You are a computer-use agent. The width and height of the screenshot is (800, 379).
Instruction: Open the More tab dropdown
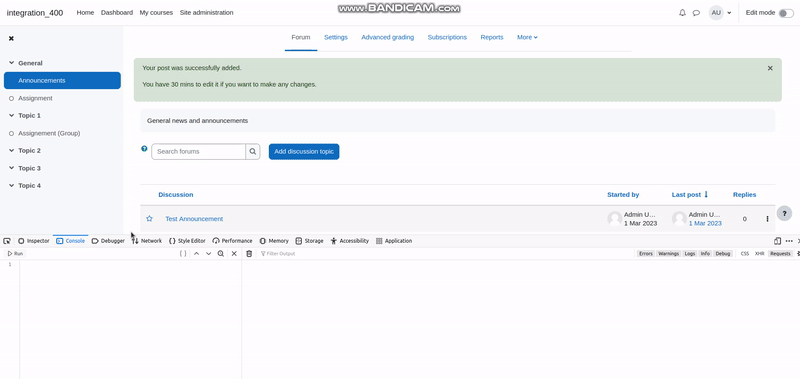coord(527,37)
